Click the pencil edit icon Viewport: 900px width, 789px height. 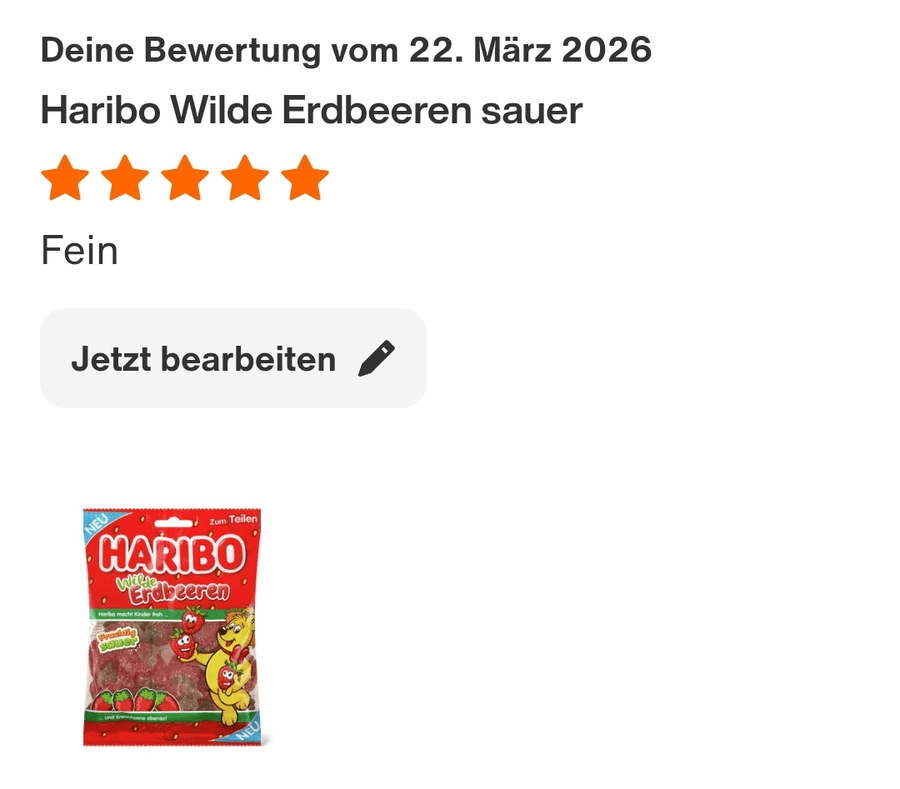(377, 359)
